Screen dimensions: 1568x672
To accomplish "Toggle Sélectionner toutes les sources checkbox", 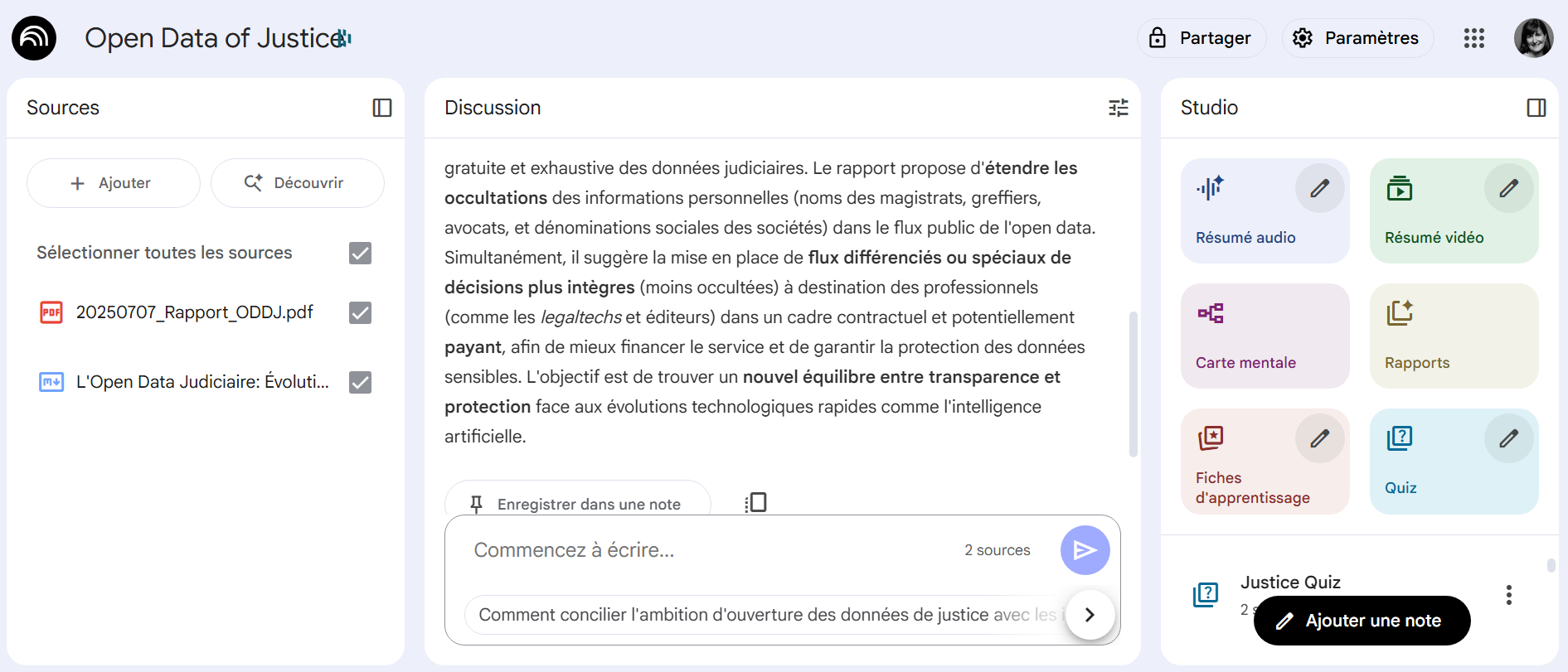I will [x=360, y=253].
